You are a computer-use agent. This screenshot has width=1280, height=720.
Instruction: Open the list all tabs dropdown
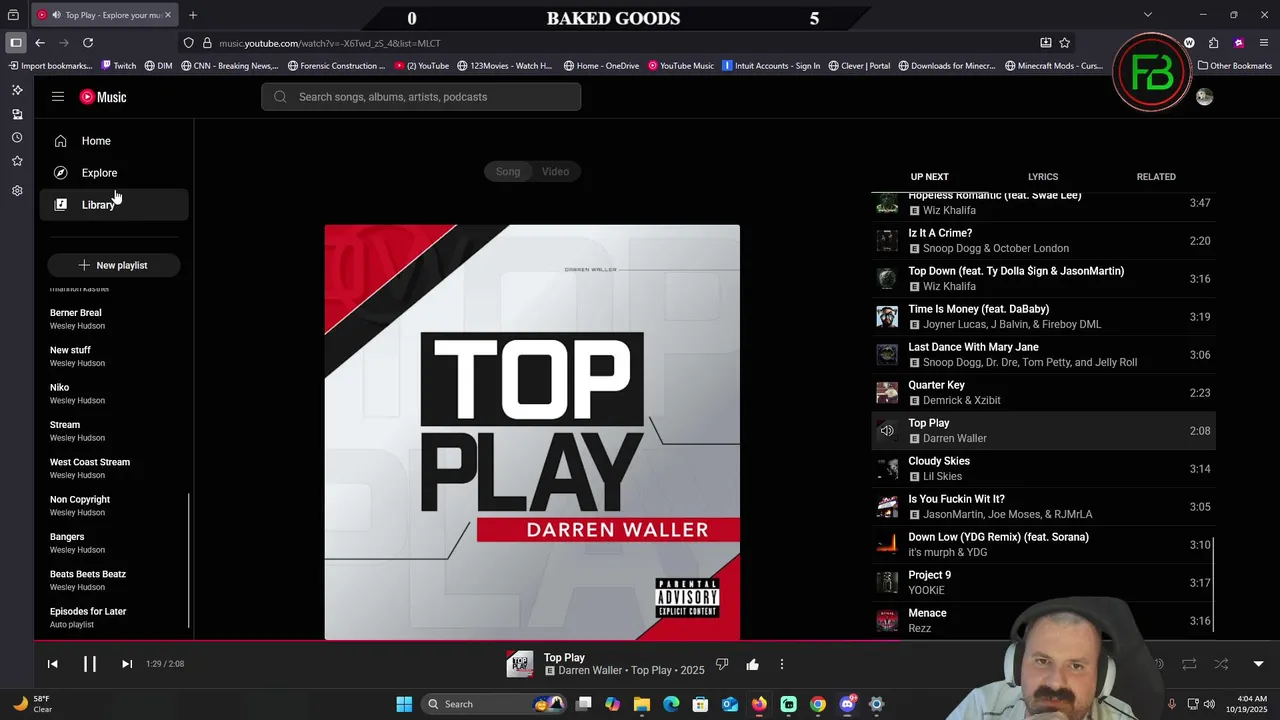[x=1148, y=15]
